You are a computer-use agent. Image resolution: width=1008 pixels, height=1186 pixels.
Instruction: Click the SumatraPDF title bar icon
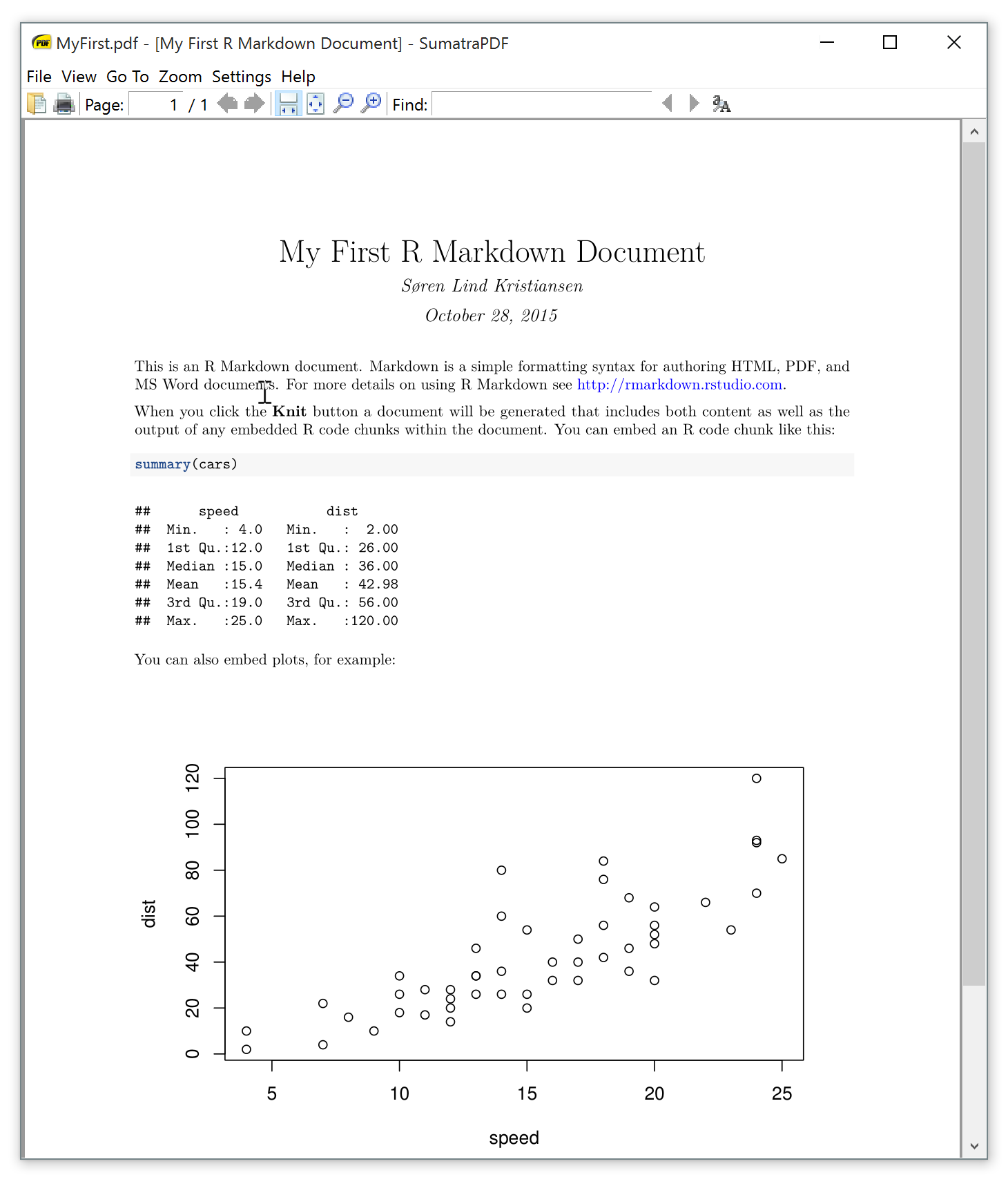pyautogui.click(x=42, y=43)
